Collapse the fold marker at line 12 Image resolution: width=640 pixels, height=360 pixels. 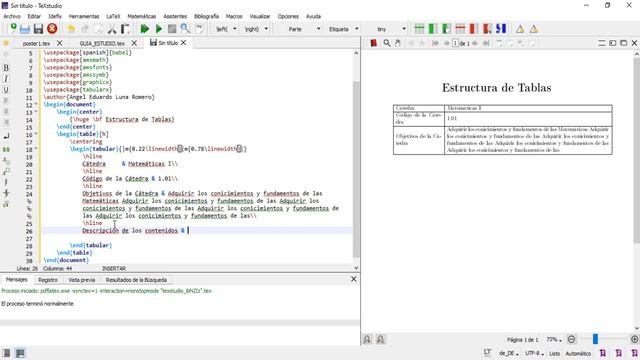point(36,104)
